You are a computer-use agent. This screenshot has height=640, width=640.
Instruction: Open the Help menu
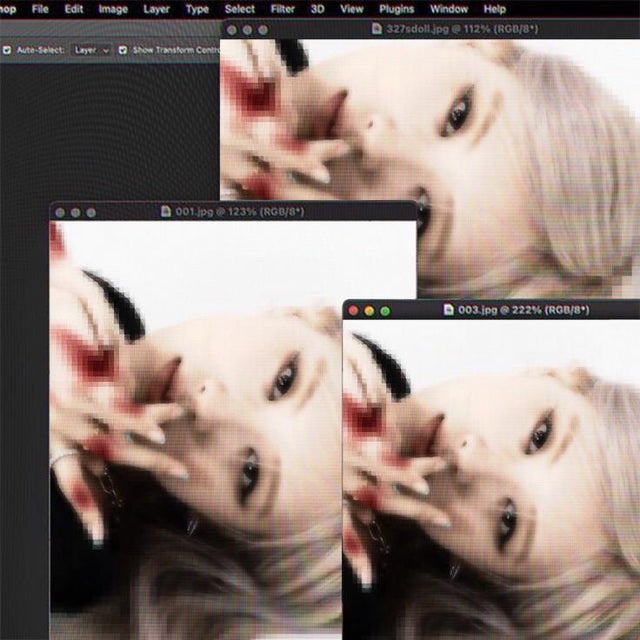[x=494, y=9]
